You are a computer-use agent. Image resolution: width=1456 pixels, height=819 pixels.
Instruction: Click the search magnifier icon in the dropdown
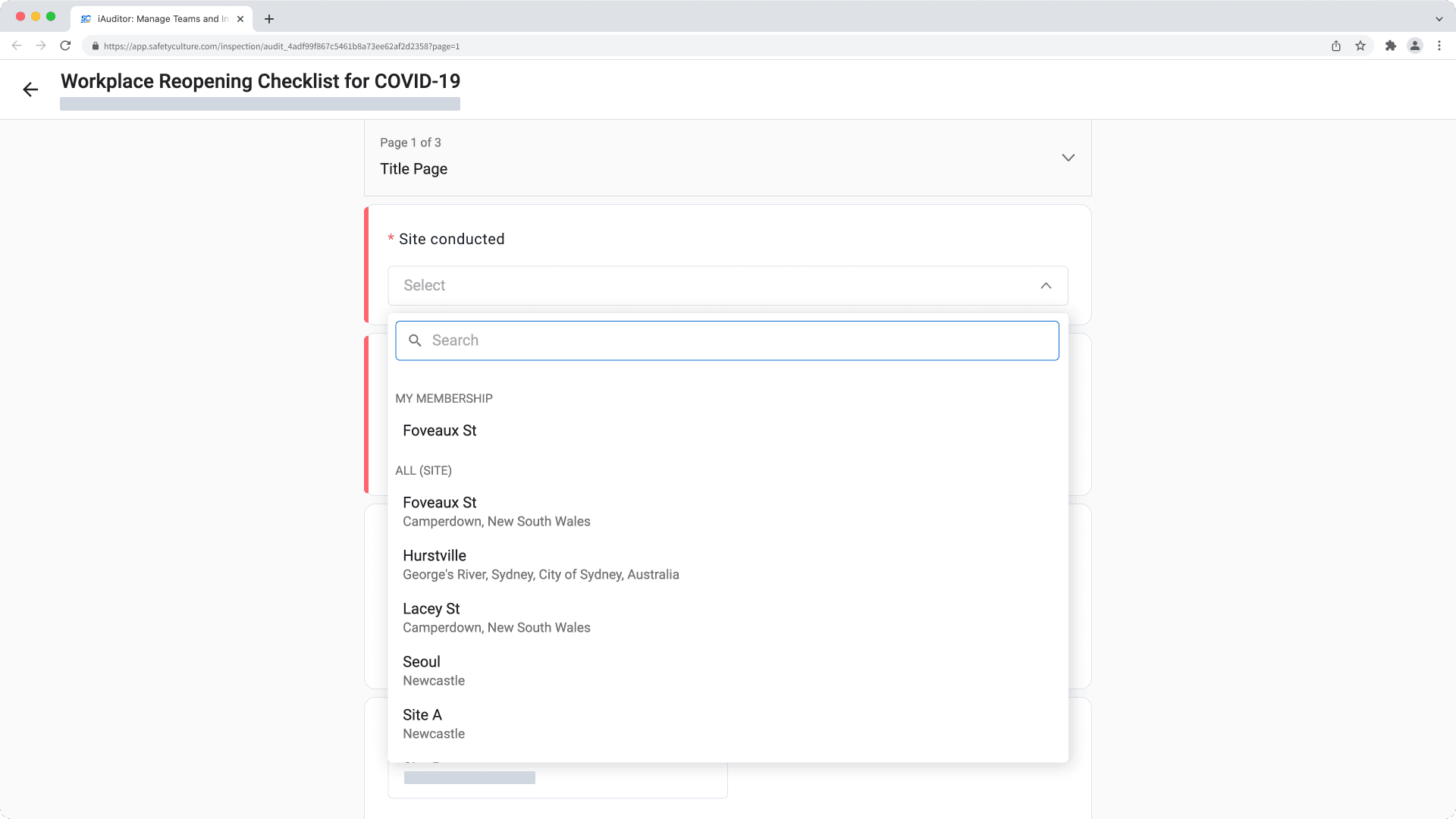(416, 340)
